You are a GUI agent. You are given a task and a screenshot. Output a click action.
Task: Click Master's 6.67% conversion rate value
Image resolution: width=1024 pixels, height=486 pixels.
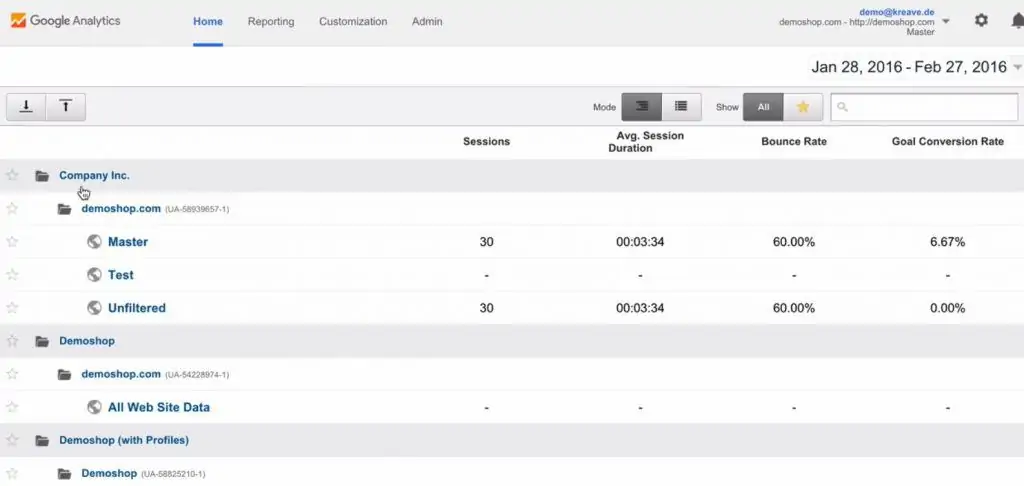point(948,242)
